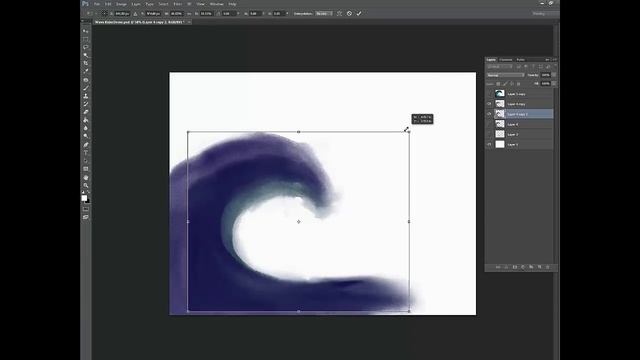
Task: Commit the transform with the checkmark
Action: (x=359, y=13)
